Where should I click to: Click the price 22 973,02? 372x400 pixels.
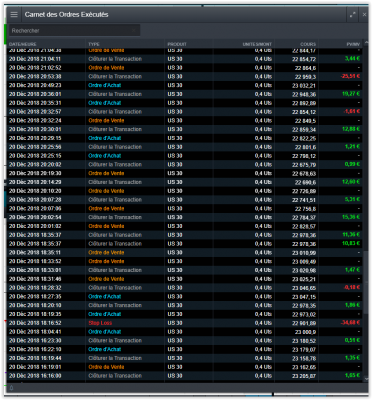tap(304, 314)
